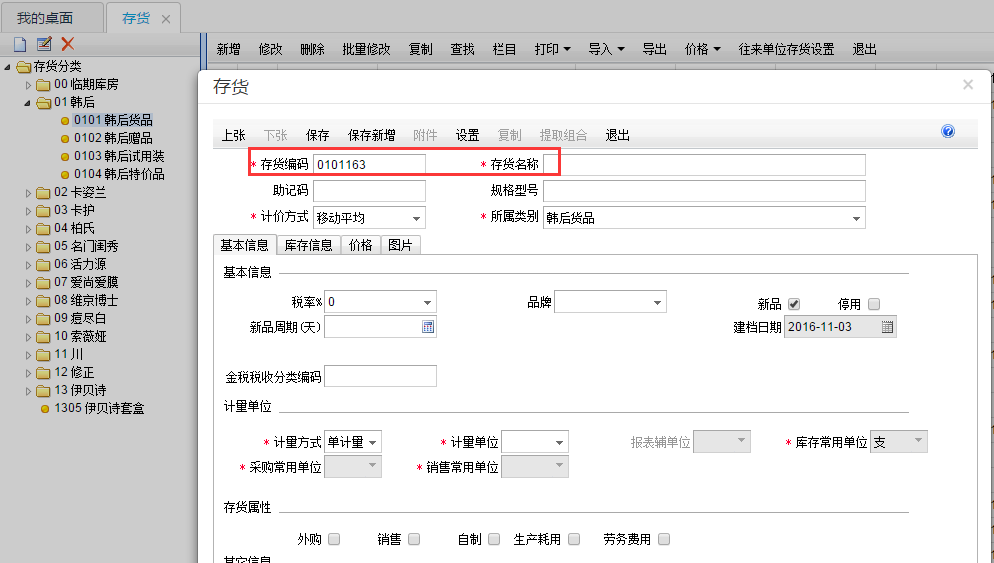
Task: Click 保存 in the dialog toolbar
Action: 318,135
